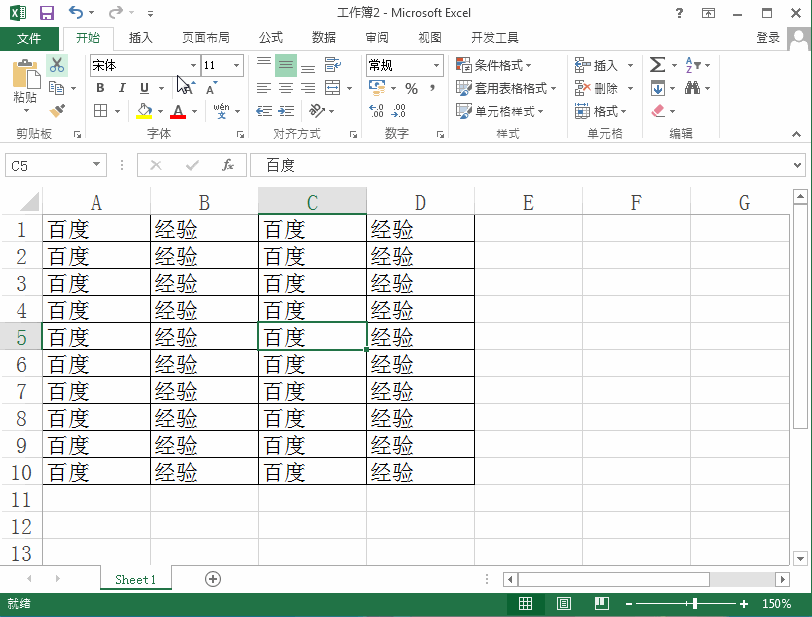
Task: Click the AutoSum sigma icon
Action: [657, 65]
